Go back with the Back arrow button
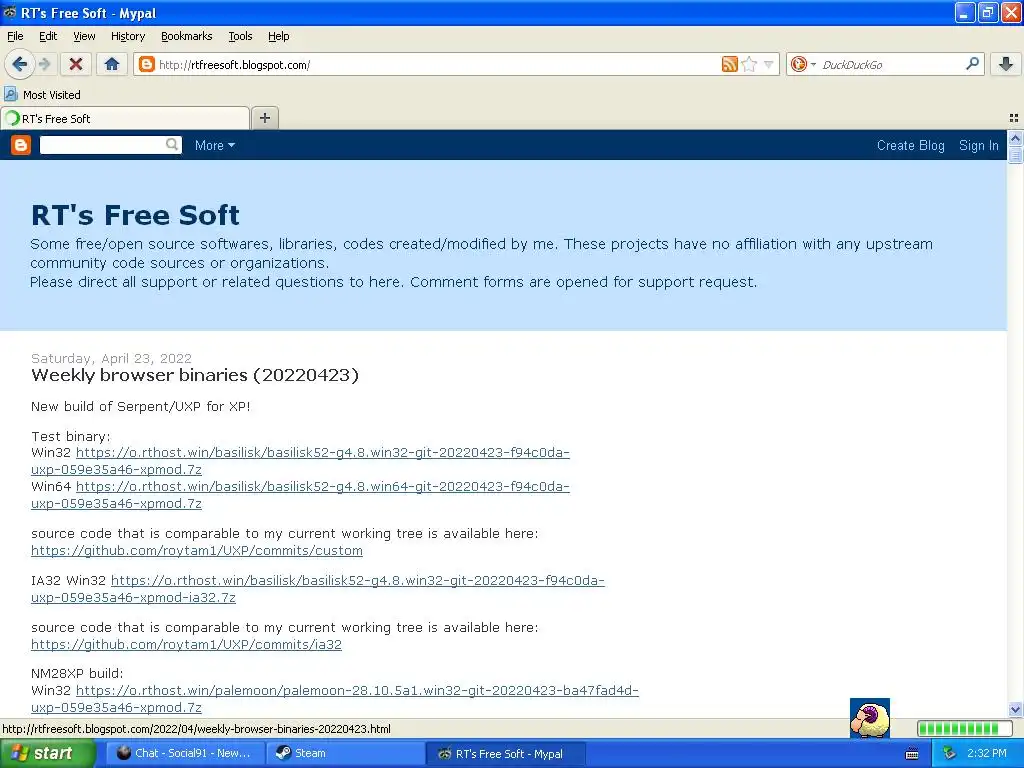Screen dimensions: 1024x768 point(19,64)
